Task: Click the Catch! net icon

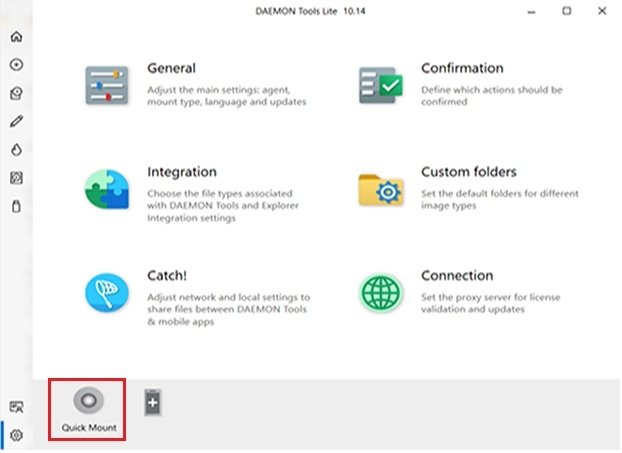Action: click(x=107, y=293)
